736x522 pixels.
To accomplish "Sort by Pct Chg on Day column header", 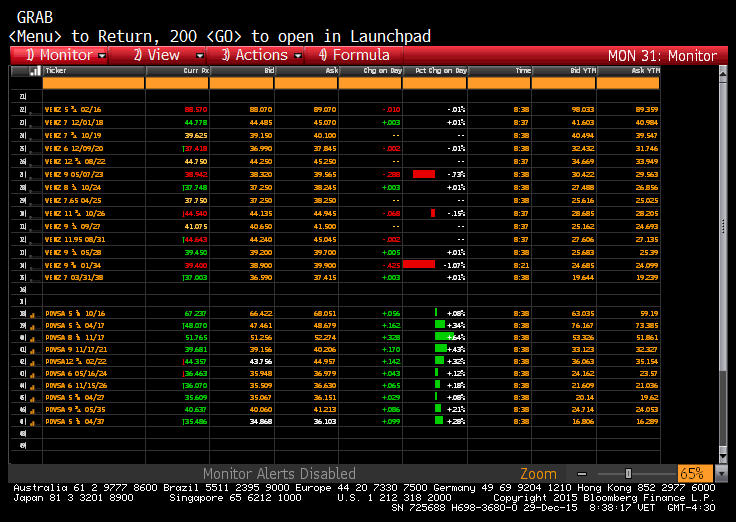I will (x=435, y=71).
